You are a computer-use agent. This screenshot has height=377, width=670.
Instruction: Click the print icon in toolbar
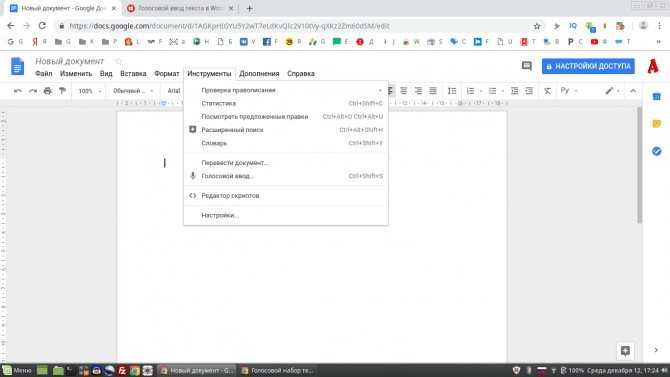[47, 91]
